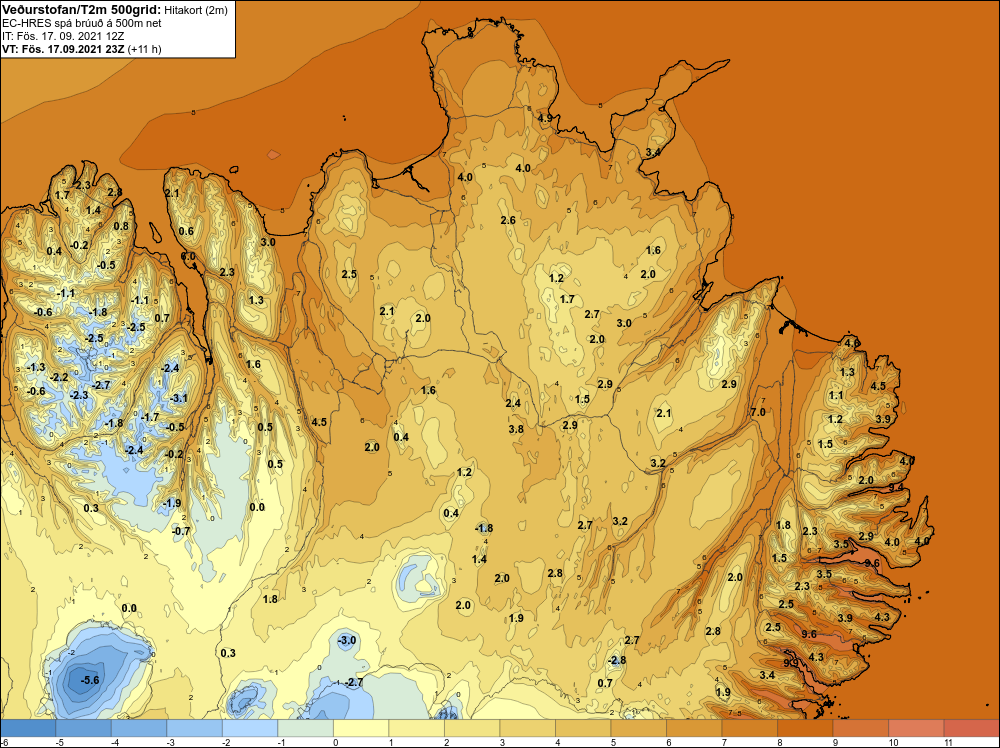This screenshot has height=748, width=1000.
Task: Select the 2.6 temperature value
Action: pyautogui.click(x=508, y=220)
